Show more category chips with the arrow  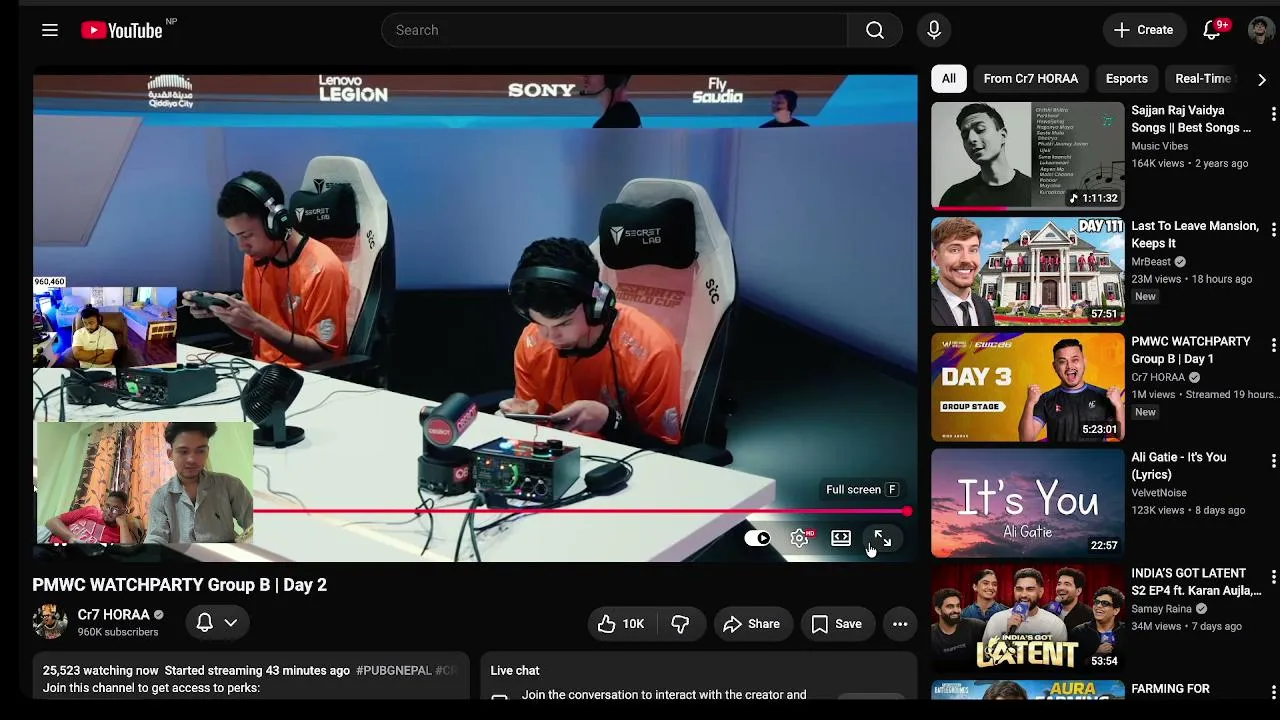1261,79
